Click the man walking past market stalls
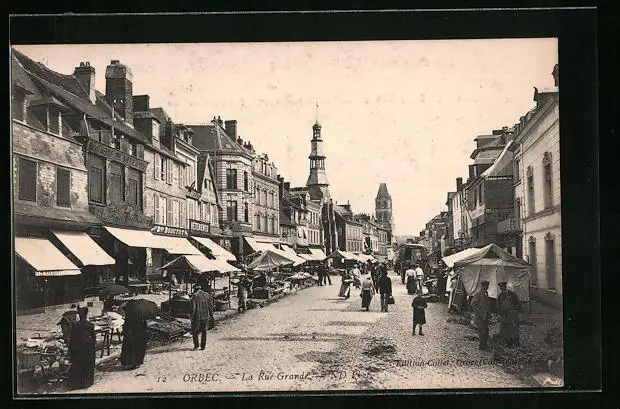 (201, 315)
